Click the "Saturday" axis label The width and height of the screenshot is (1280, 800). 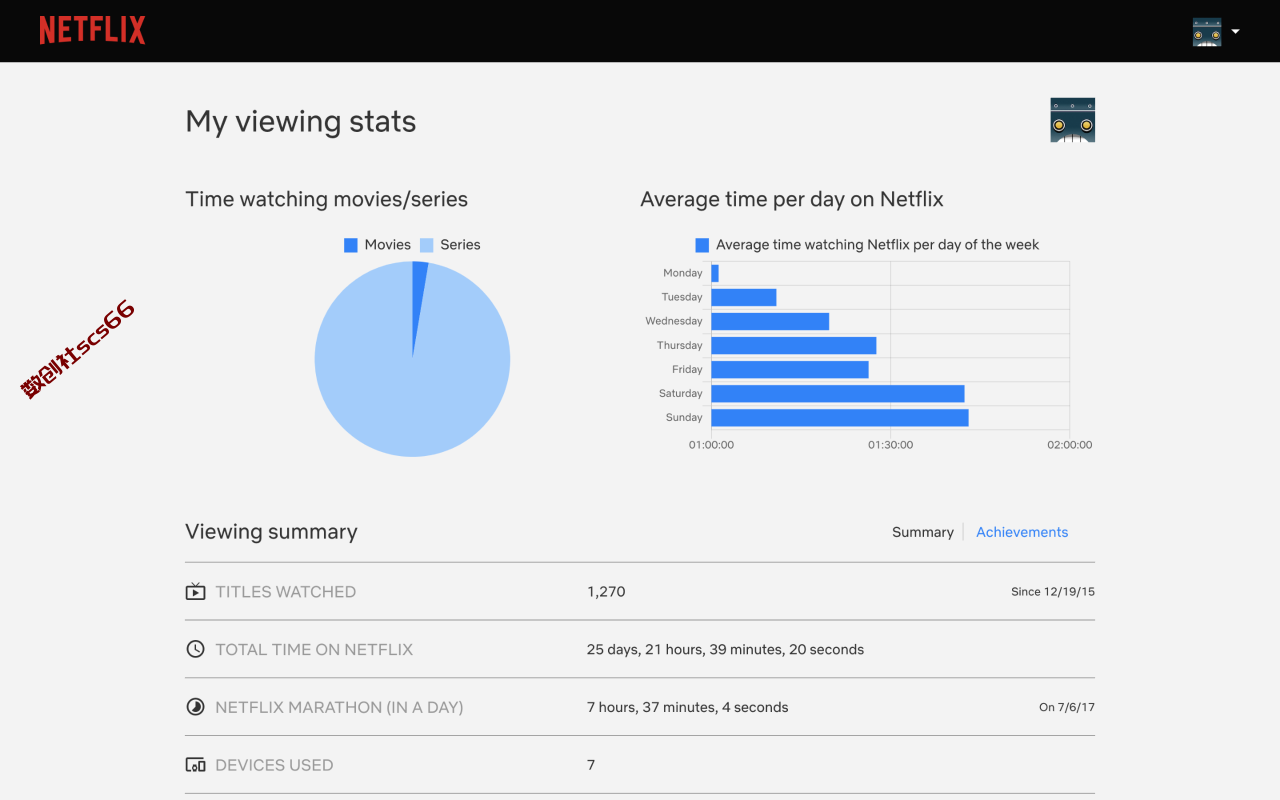pyautogui.click(x=681, y=393)
